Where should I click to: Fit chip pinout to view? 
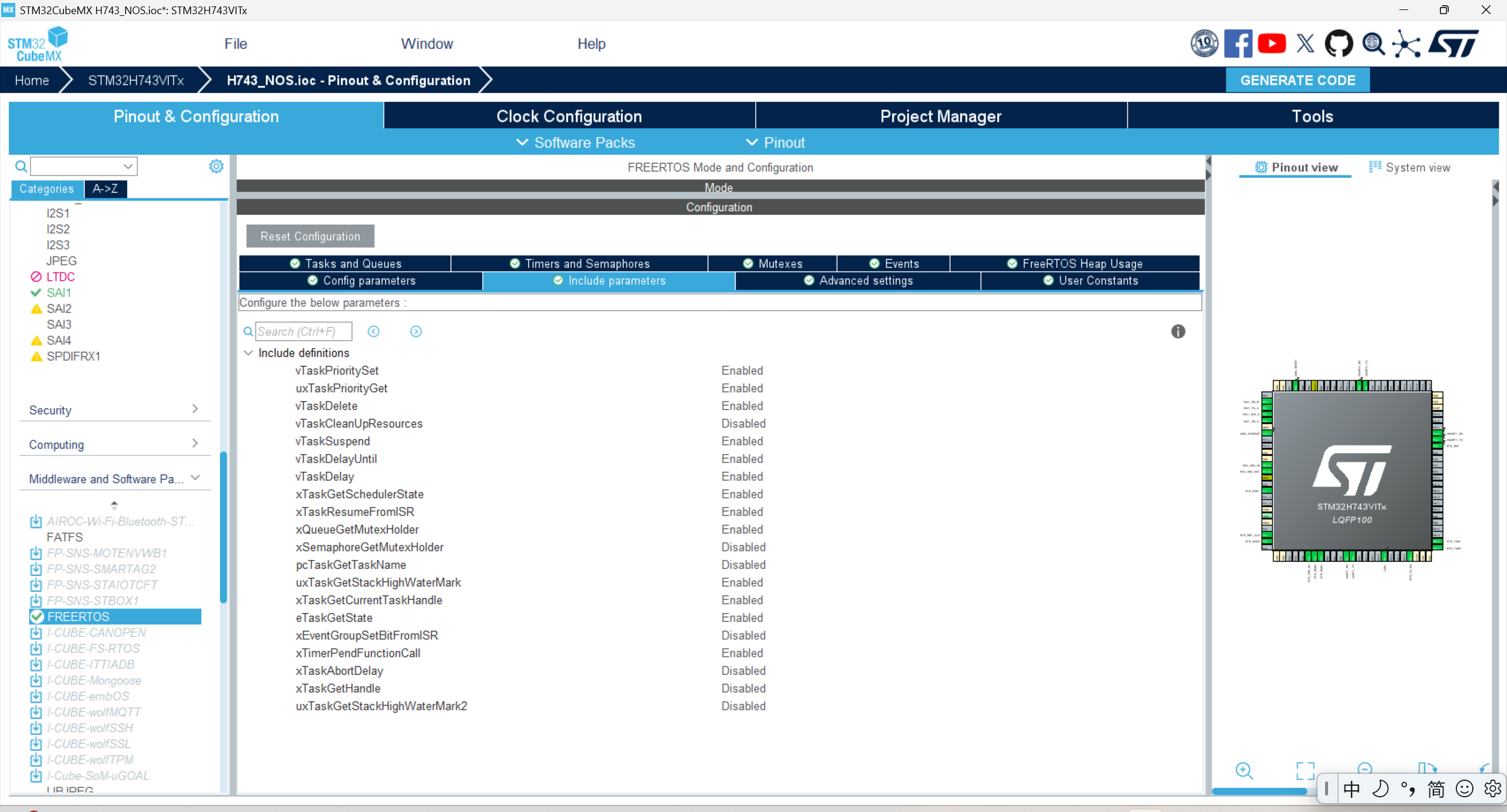[1305, 770]
